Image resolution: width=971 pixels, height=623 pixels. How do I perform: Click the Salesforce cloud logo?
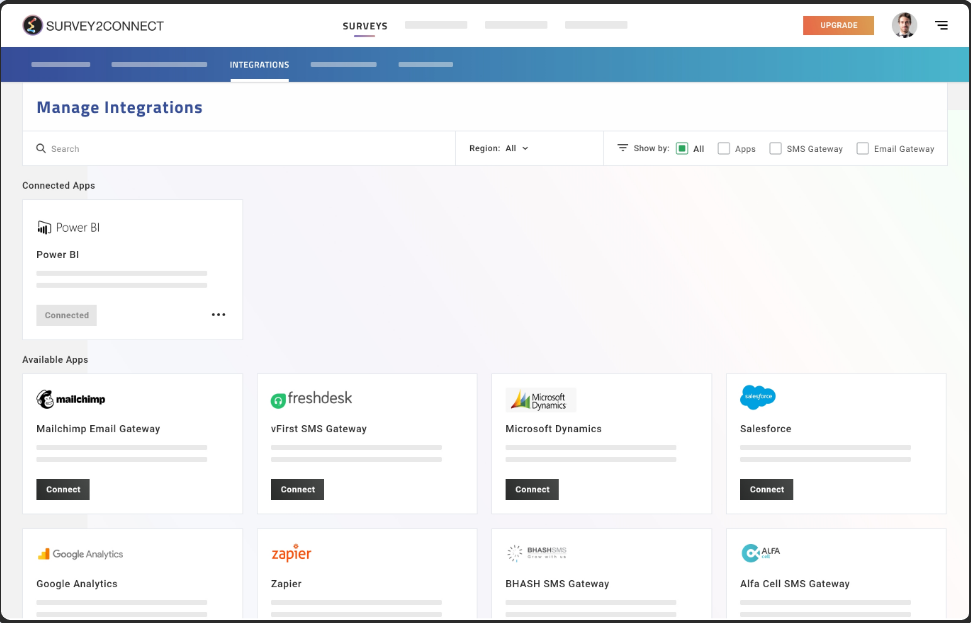[x=758, y=397]
